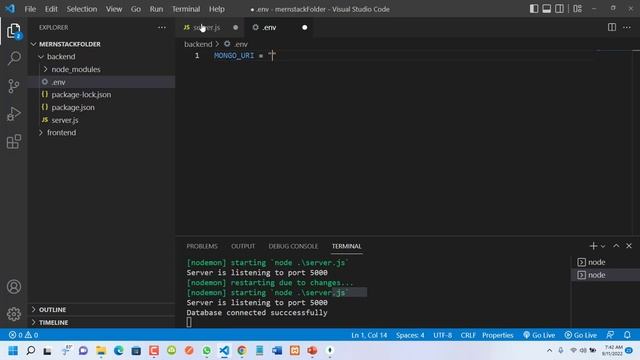Image resolution: width=640 pixels, height=360 pixels.
Task: Go to line via Ln 1, Col 14
Action: [x=369, y=335]
